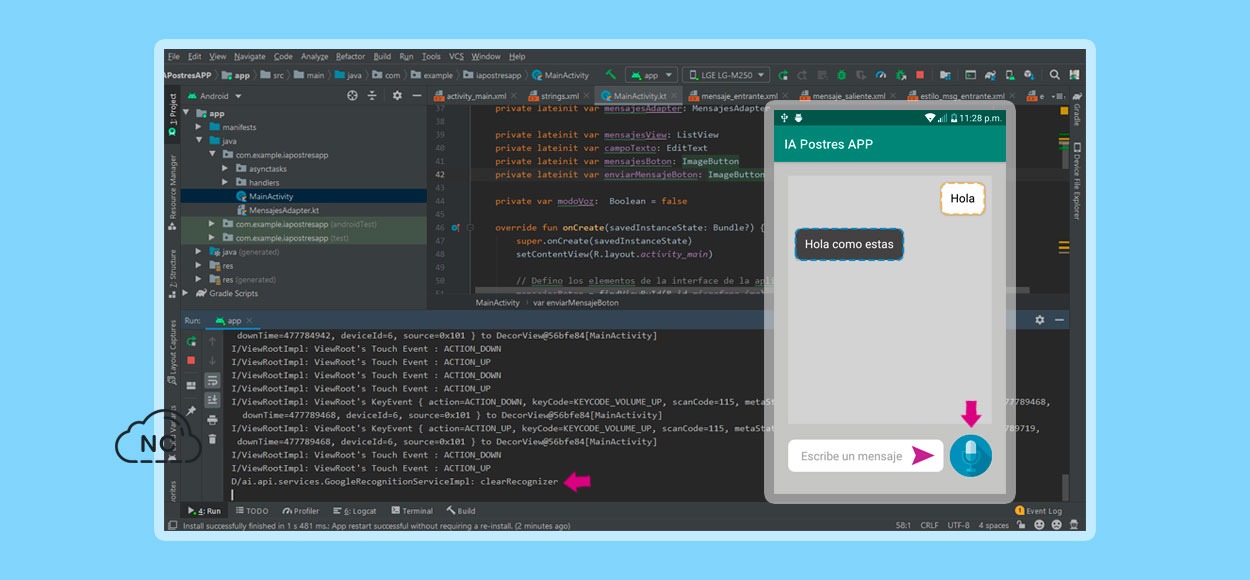This screenshot has height=580, width=1250.
Task: Toggle Scroll to End in Run console
Action: 212,400
